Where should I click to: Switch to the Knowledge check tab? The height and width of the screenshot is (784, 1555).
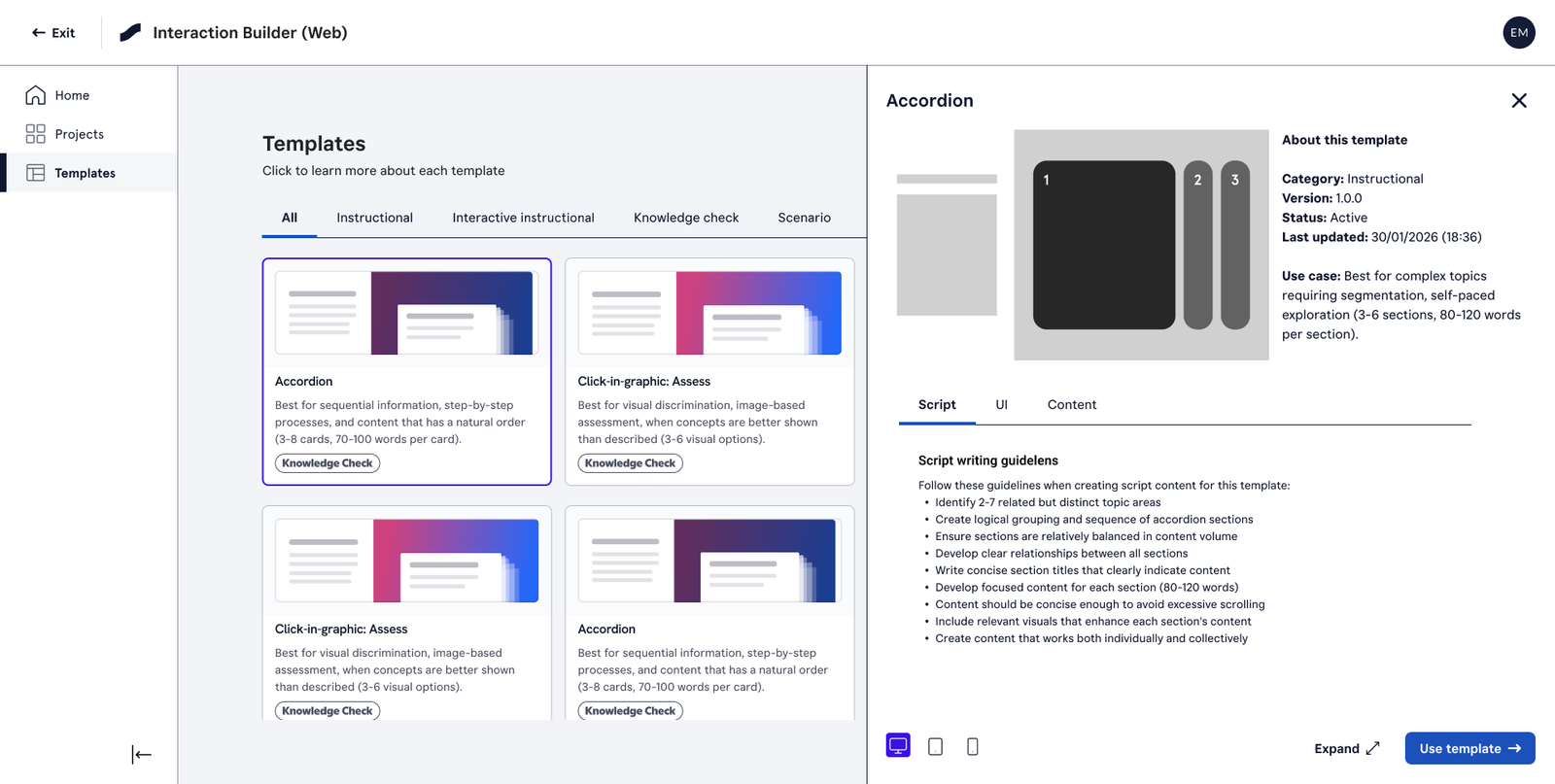click(686, 218)
